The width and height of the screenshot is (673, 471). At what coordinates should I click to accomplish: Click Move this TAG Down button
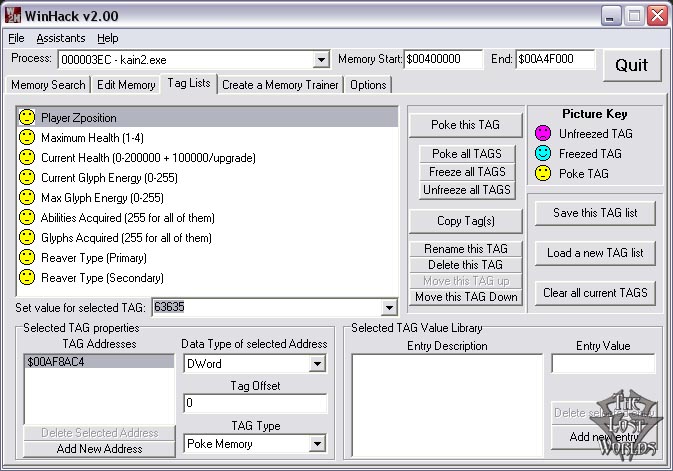[x=466, y=297]
